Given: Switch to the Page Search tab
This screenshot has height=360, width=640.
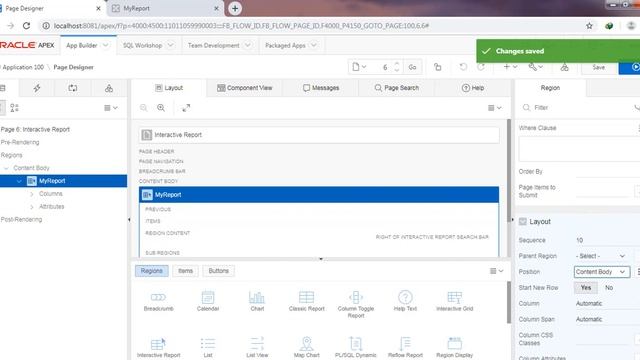Looking at the screenshot, I should (396, 88).
